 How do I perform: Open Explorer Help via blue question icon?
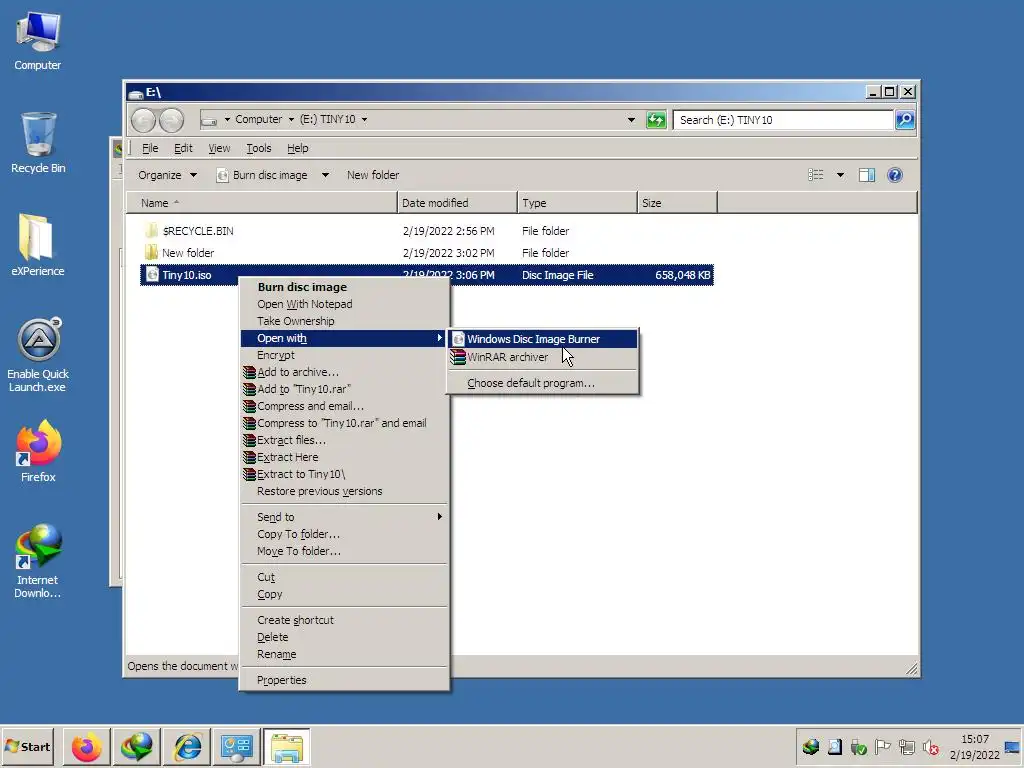pyautogui.click(x=895, y=174)
